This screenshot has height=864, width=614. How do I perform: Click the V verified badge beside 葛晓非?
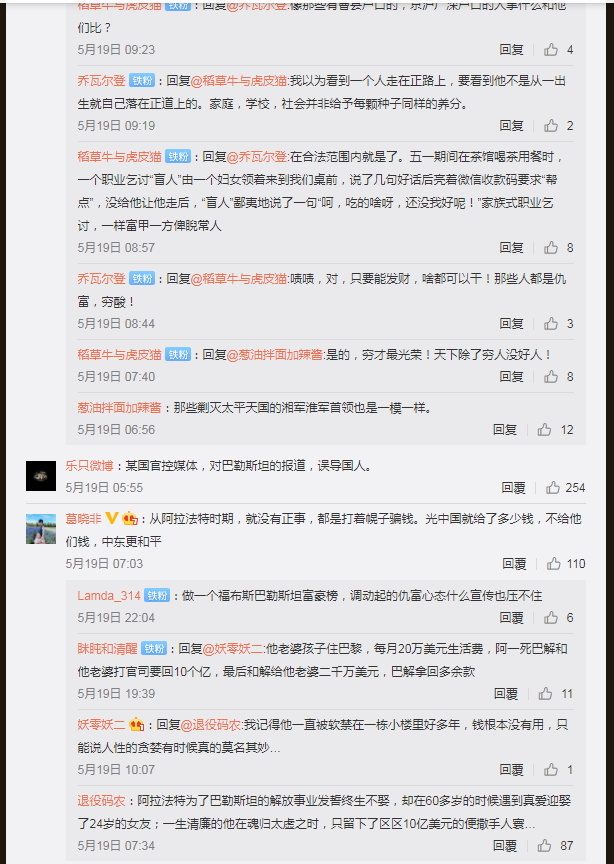pos(112,519)
